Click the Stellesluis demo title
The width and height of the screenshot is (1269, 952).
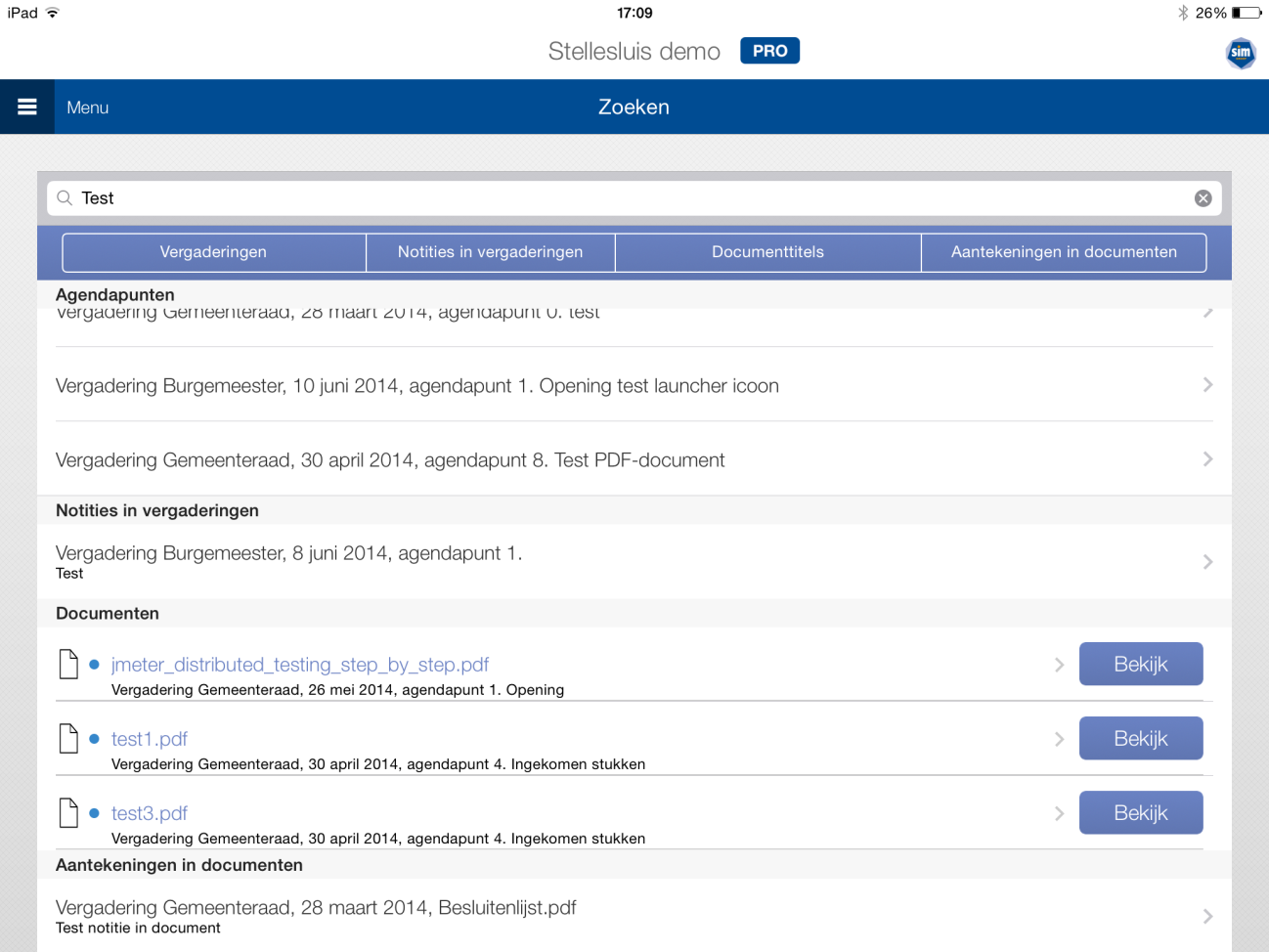point(634,51)
